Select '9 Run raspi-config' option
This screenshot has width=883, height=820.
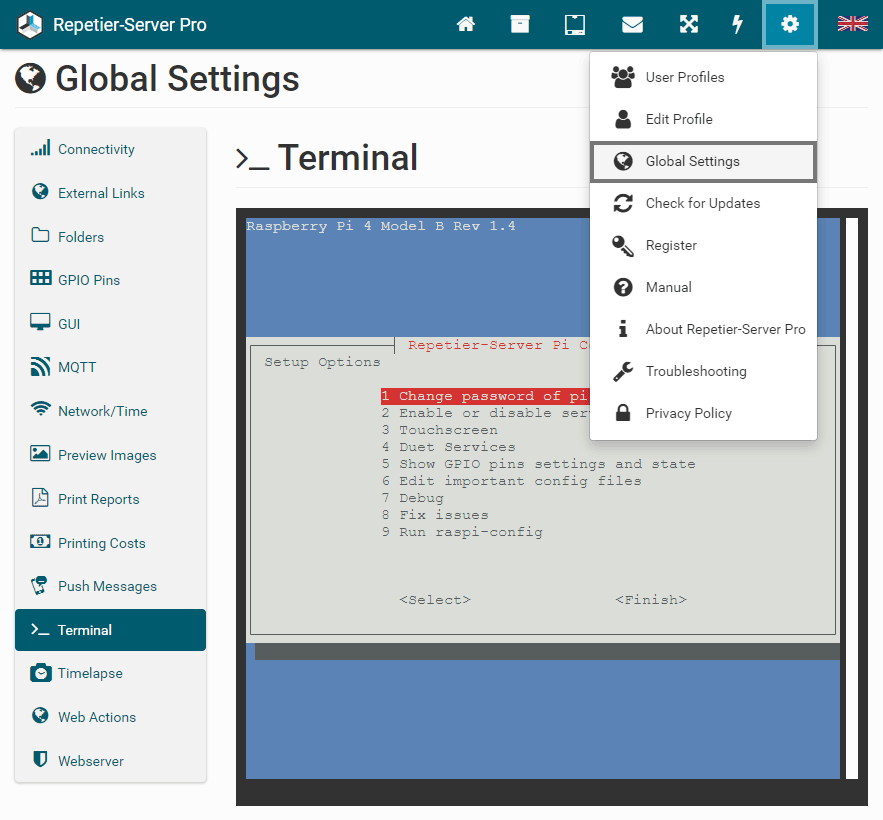point(462,532)
